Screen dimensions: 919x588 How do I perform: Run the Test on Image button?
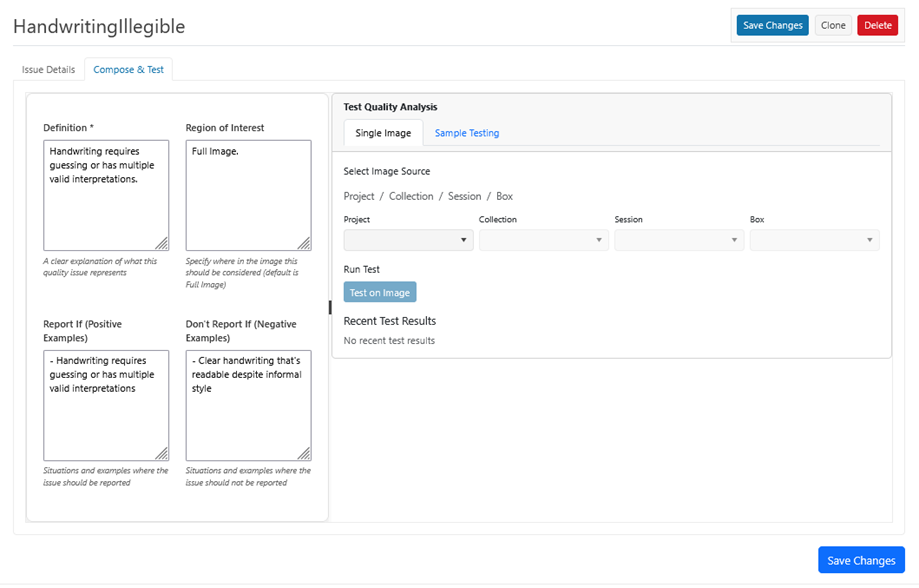click(x=380, y=292)
